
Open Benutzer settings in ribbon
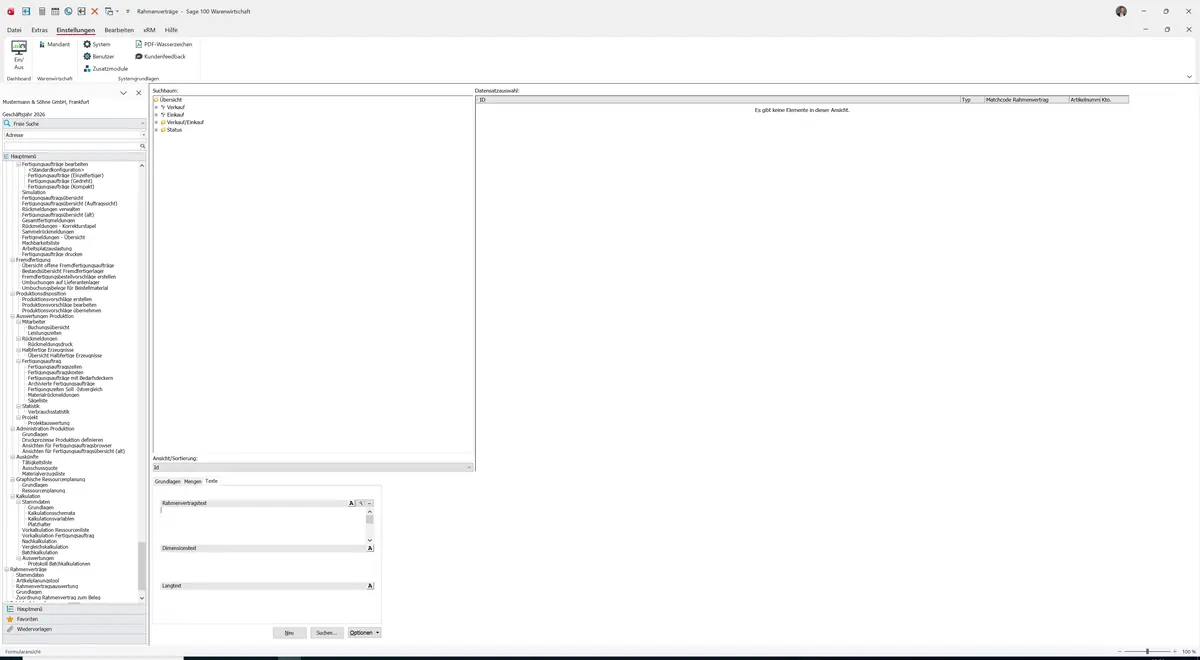click(99, 56)
